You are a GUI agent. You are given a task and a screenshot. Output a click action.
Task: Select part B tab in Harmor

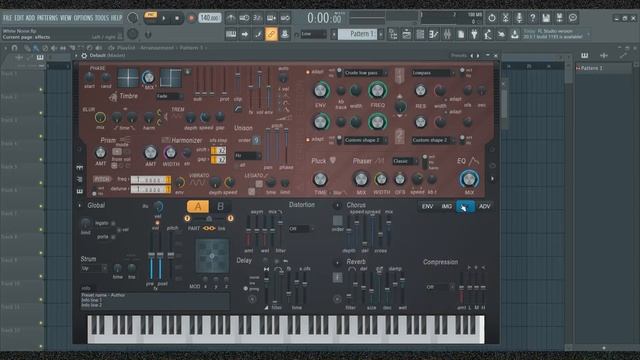click(220, 207)
